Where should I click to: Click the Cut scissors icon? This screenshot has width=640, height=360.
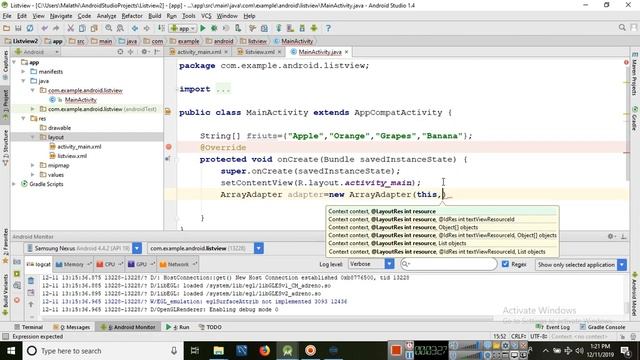point(71,28)
